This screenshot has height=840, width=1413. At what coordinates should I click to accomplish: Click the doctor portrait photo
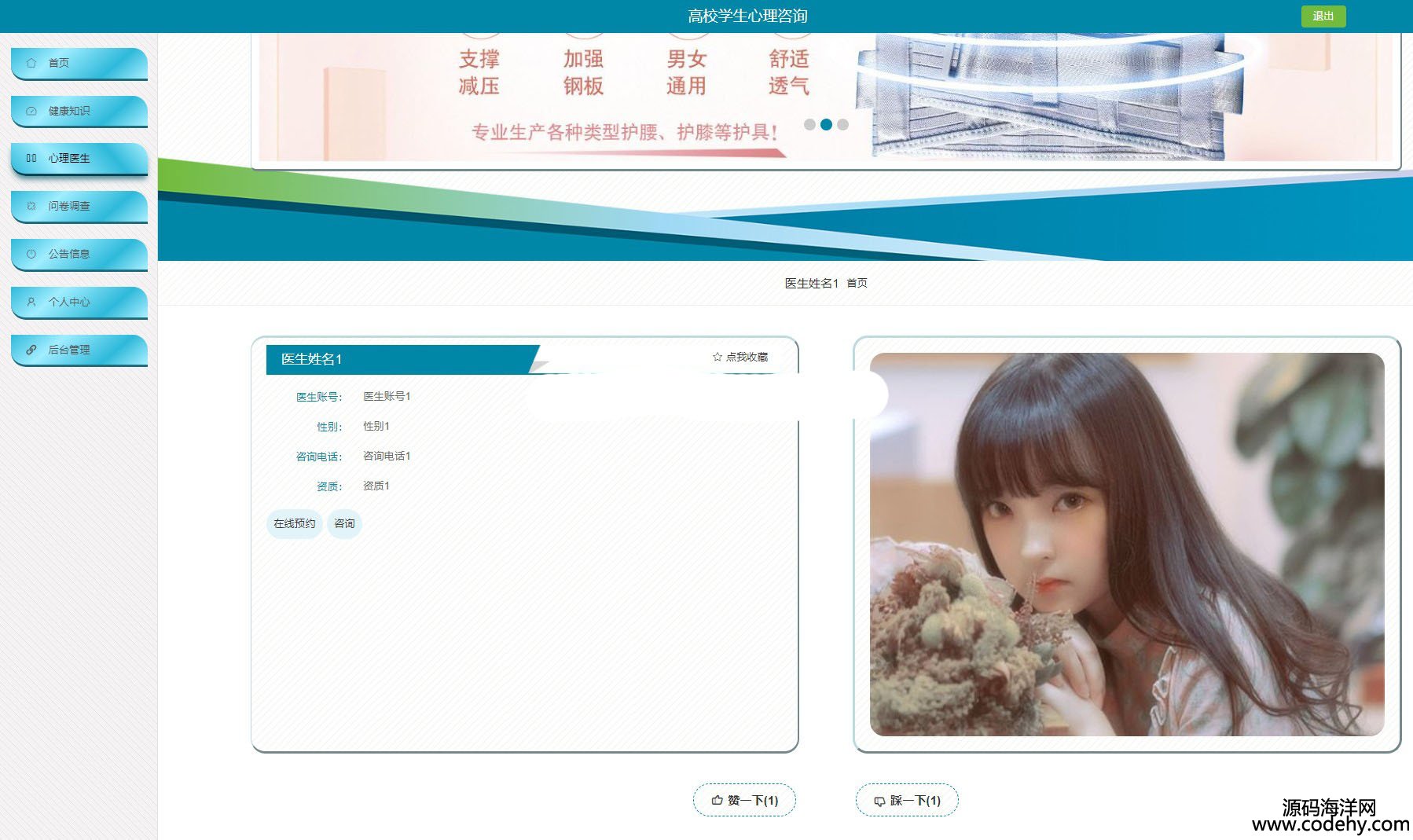(x=1127, y=545)
